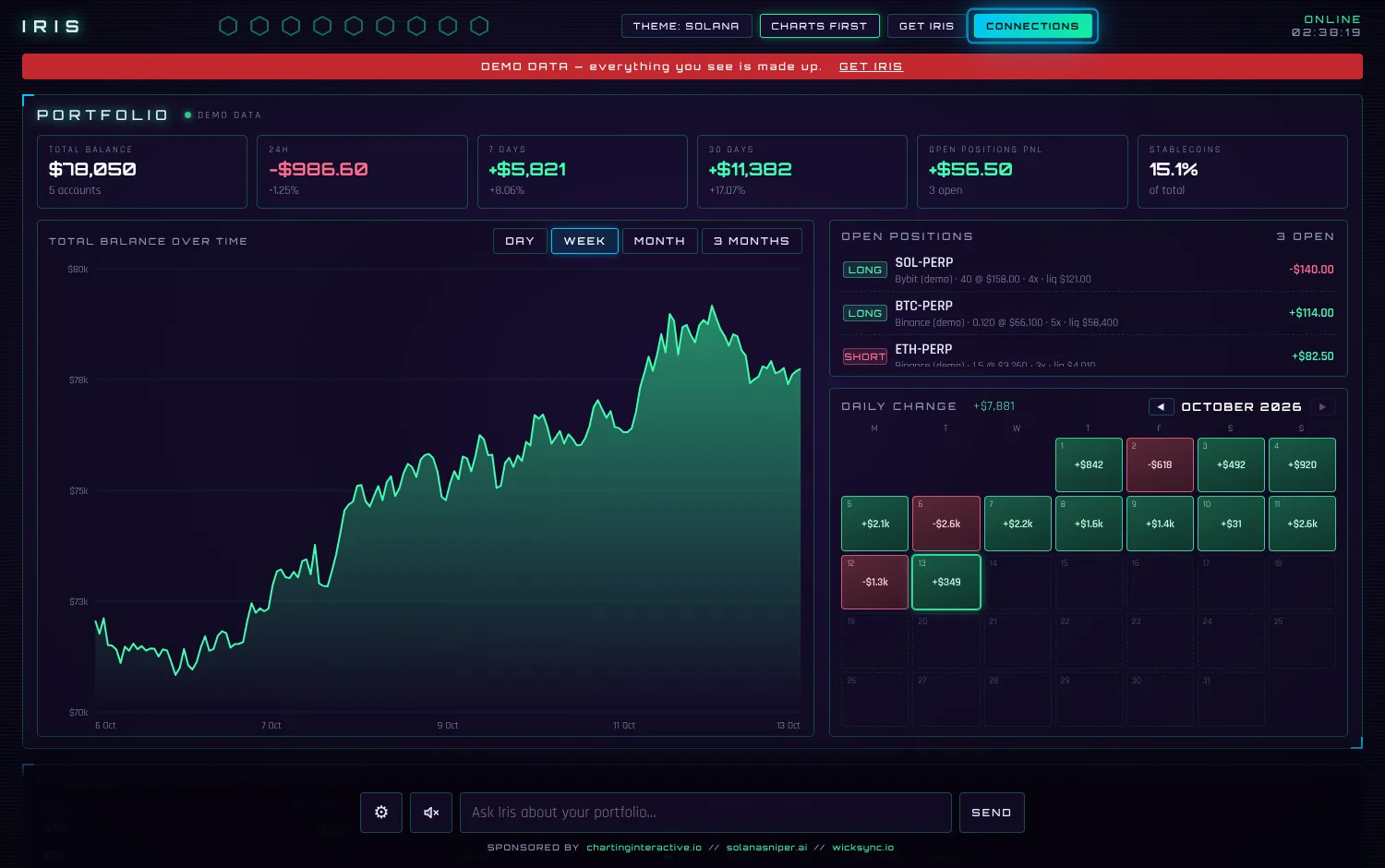Click the Get Iris header button

pyautogui.click(x=926, y=26)
